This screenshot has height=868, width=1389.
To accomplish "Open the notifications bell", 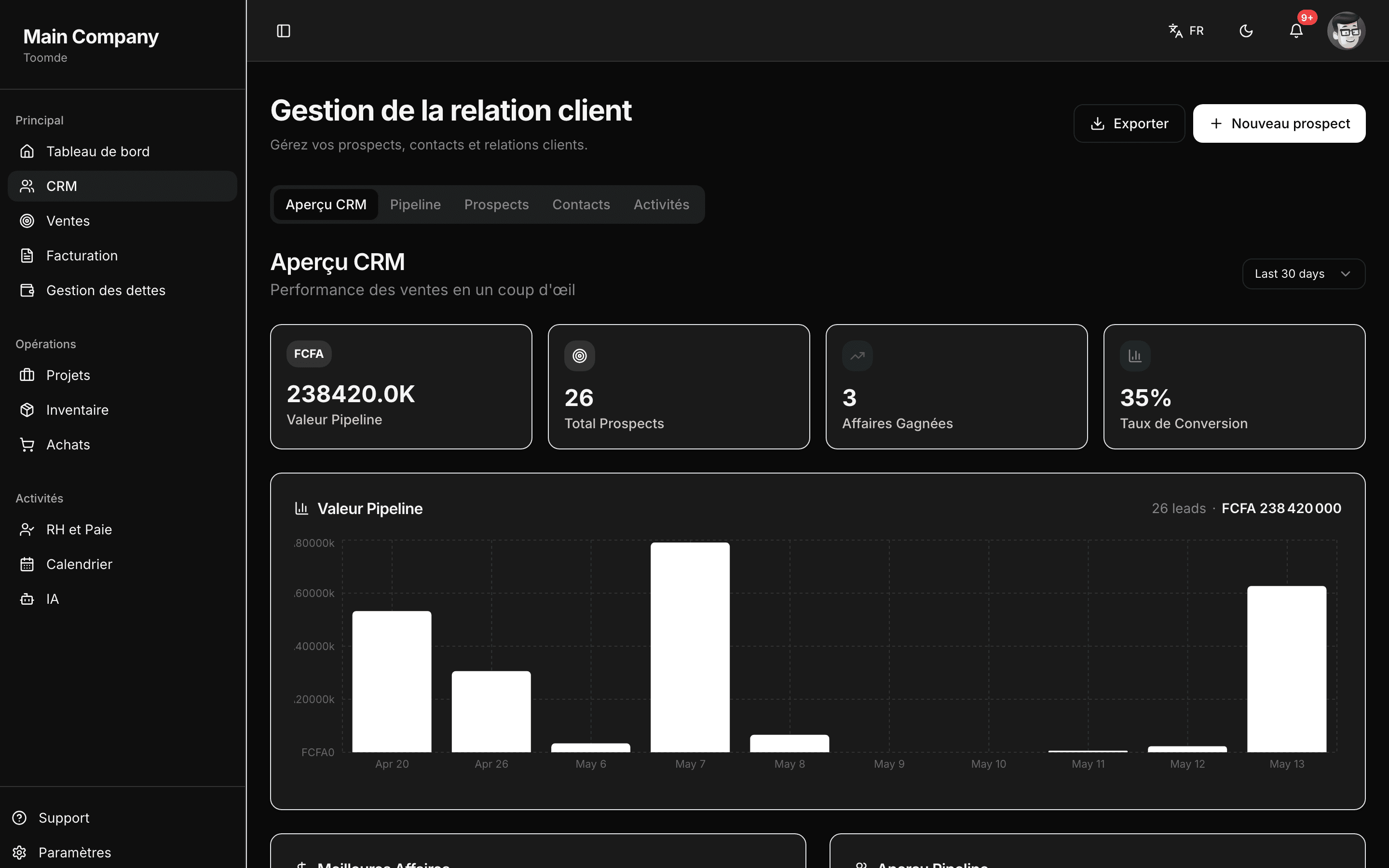I will (1296, 30).
